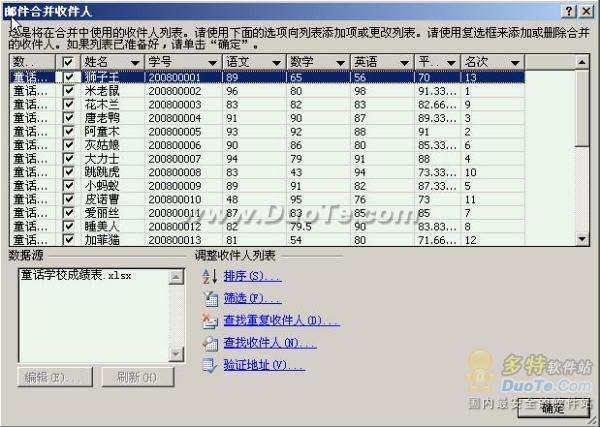This screenshot has height=427, width=600.
Task: Uncheck the checkbox for 花木兰
Action: pos(68,104)
